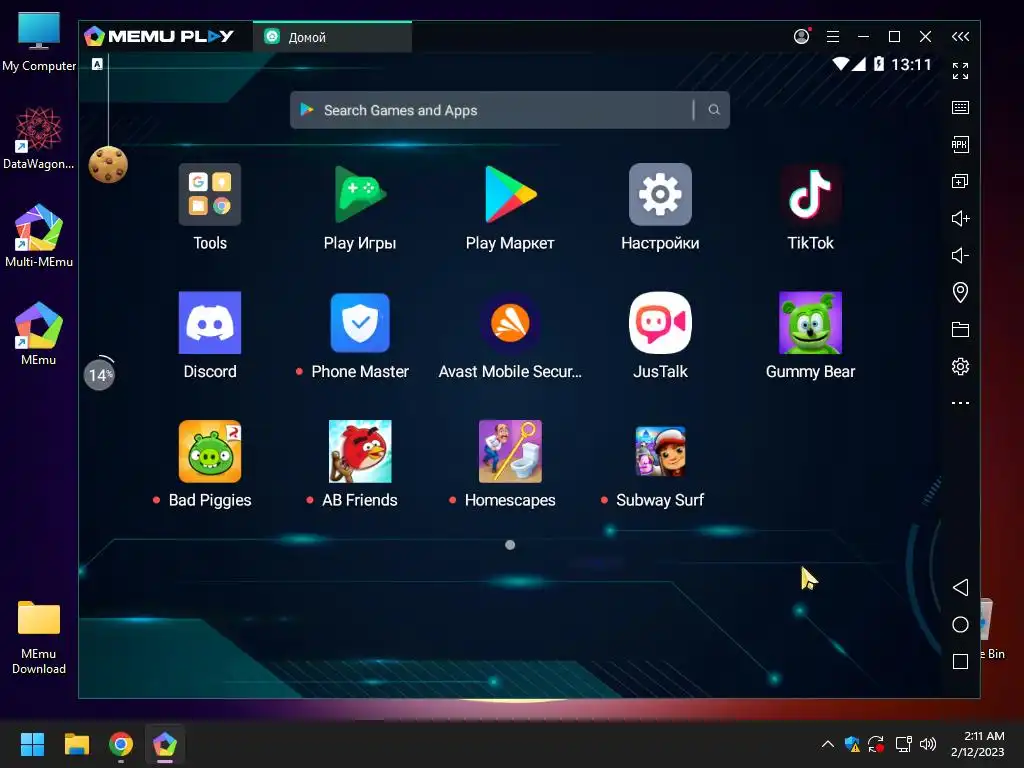Open MEmu settings gear in sidebar
Image resolution: width=1024 pixels, height=768 pixels.
pyautogui.click(x=960, y=366)
